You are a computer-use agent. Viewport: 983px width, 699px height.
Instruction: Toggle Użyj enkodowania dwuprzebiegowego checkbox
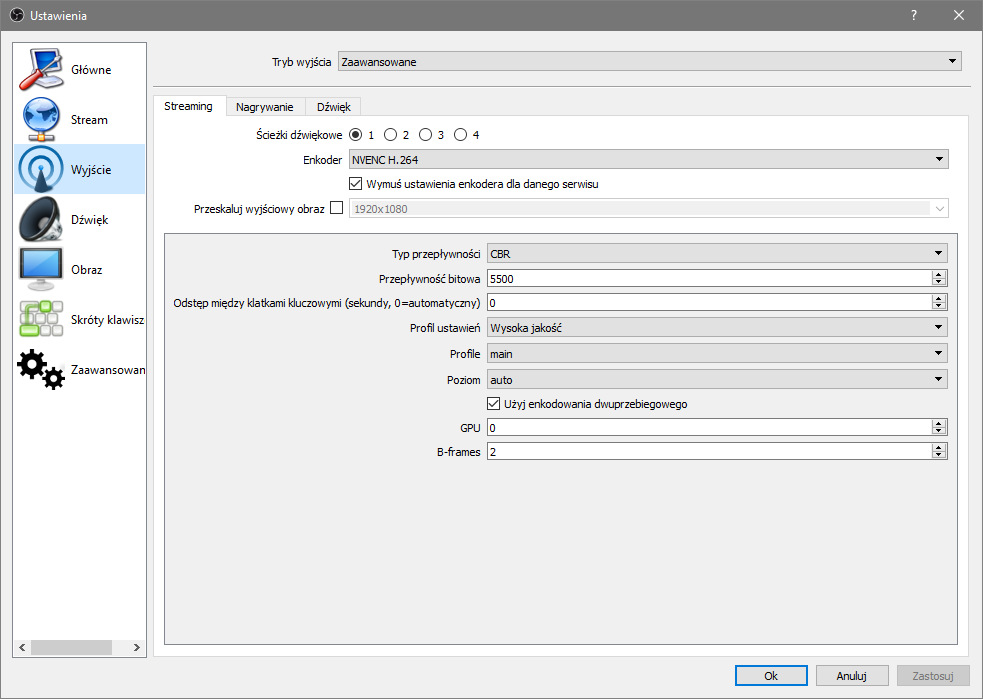[493, 403]
